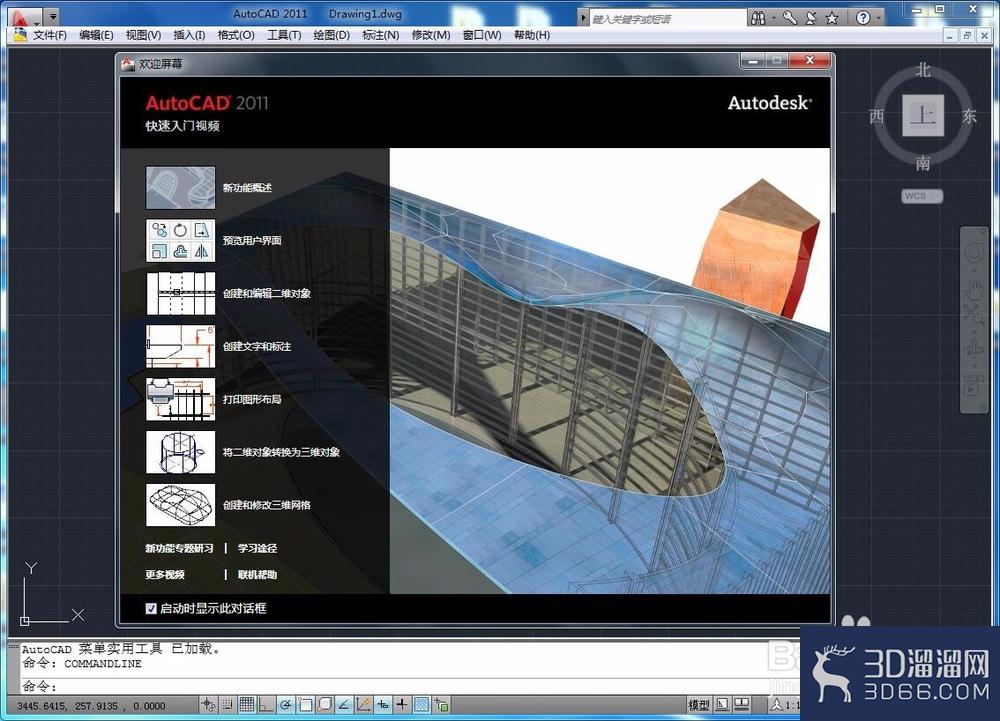Open the 新功能专题研习 link
The image size is (1000, 721).
tap(179, 548)
